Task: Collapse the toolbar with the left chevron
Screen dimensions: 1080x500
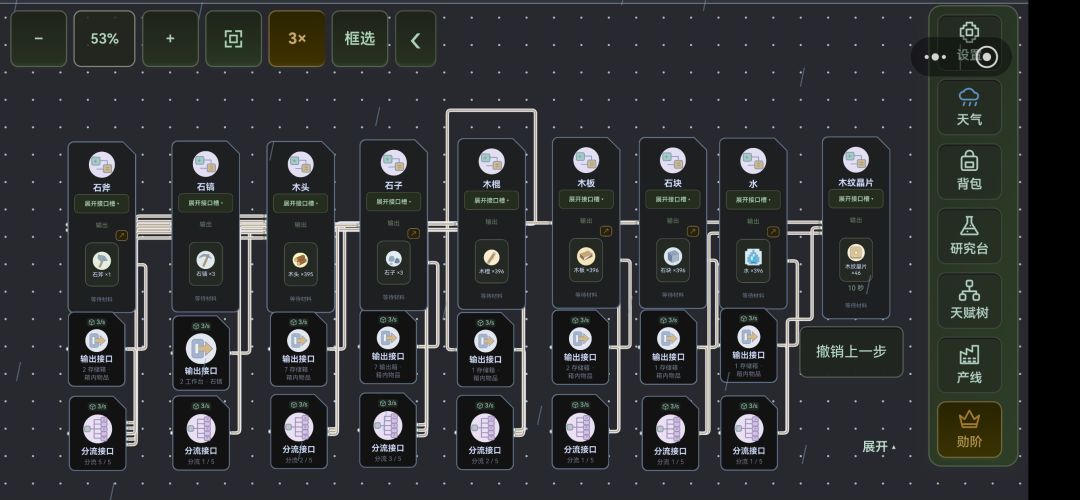Action: [415, 39]
